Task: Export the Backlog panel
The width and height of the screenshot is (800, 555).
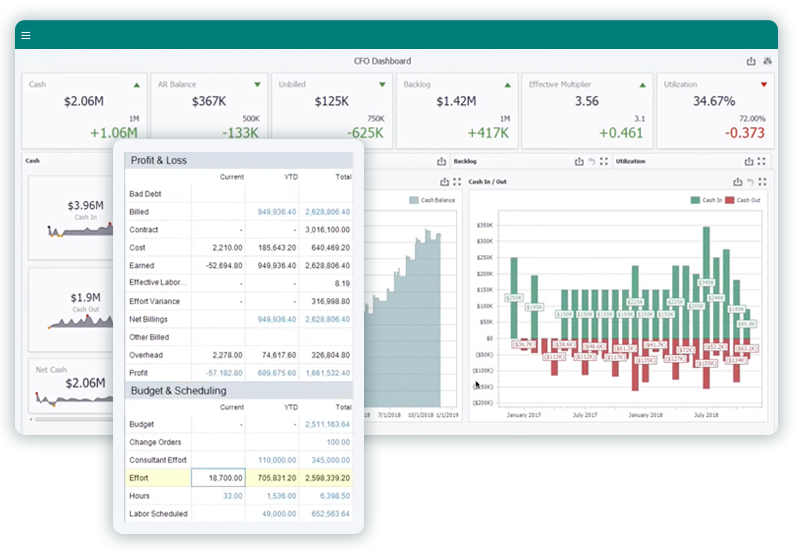Action: [x=579, y=161]
